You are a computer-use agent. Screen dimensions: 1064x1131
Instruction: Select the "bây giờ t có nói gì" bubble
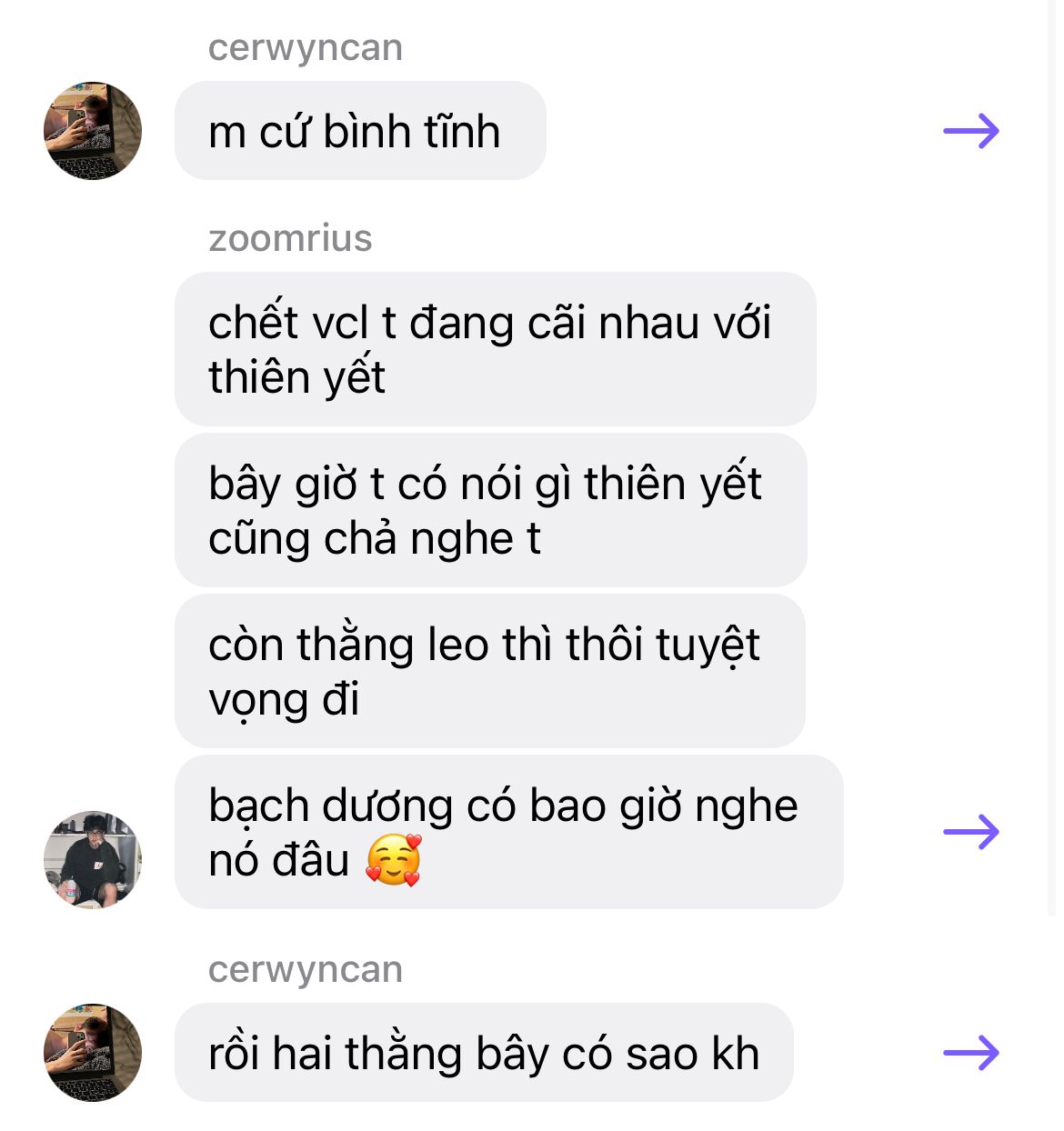(x=491, y=510)
